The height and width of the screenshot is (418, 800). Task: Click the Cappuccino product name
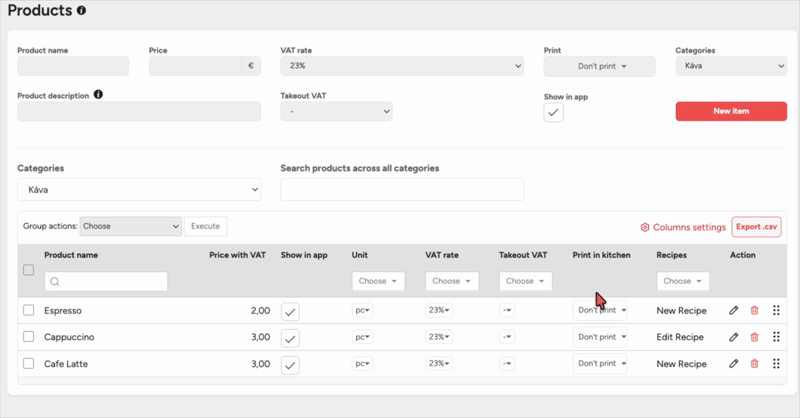click(x=69, y=337)
